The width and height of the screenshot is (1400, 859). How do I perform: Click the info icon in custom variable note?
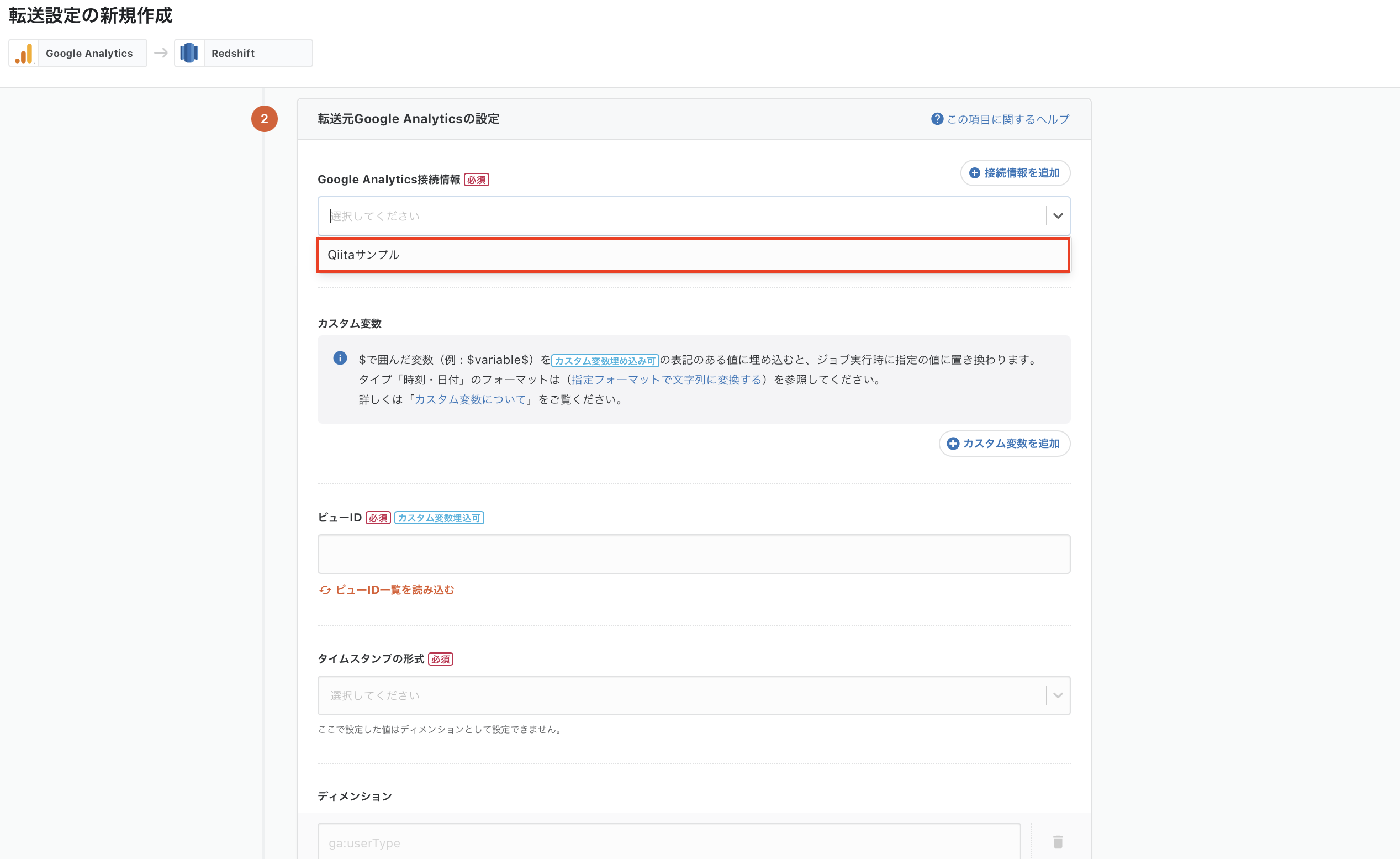coord(340,358)
